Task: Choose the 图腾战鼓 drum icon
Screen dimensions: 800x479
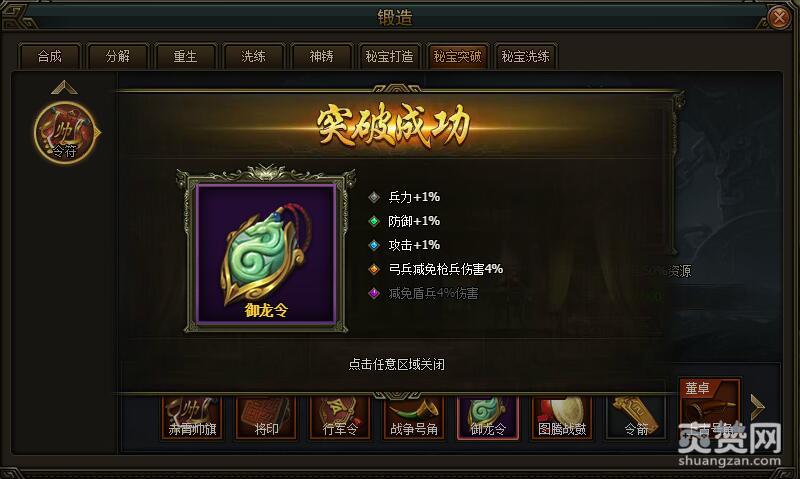Action: 562,417
